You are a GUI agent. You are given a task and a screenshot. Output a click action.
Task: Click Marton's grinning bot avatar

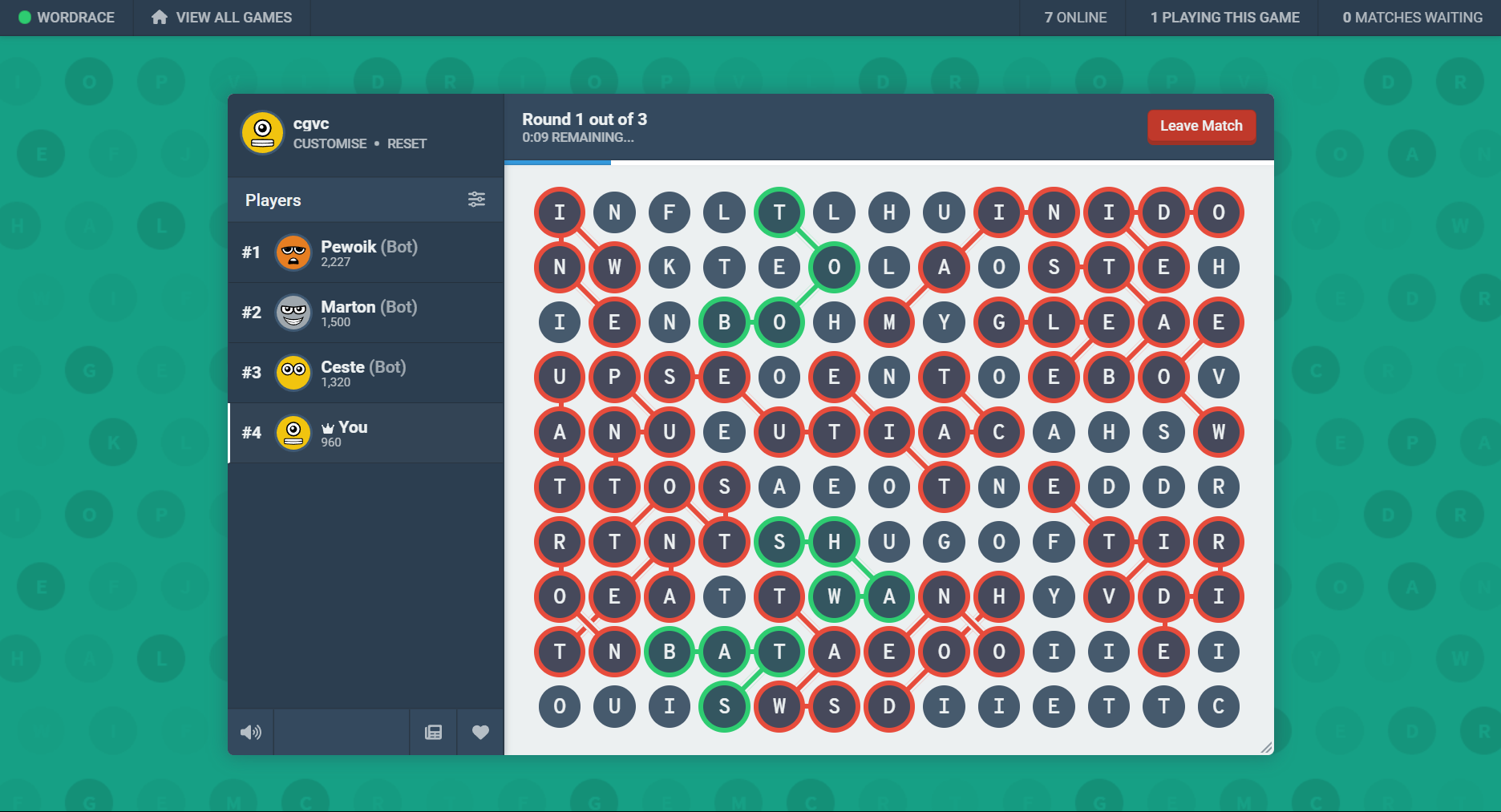click(293, 313)
